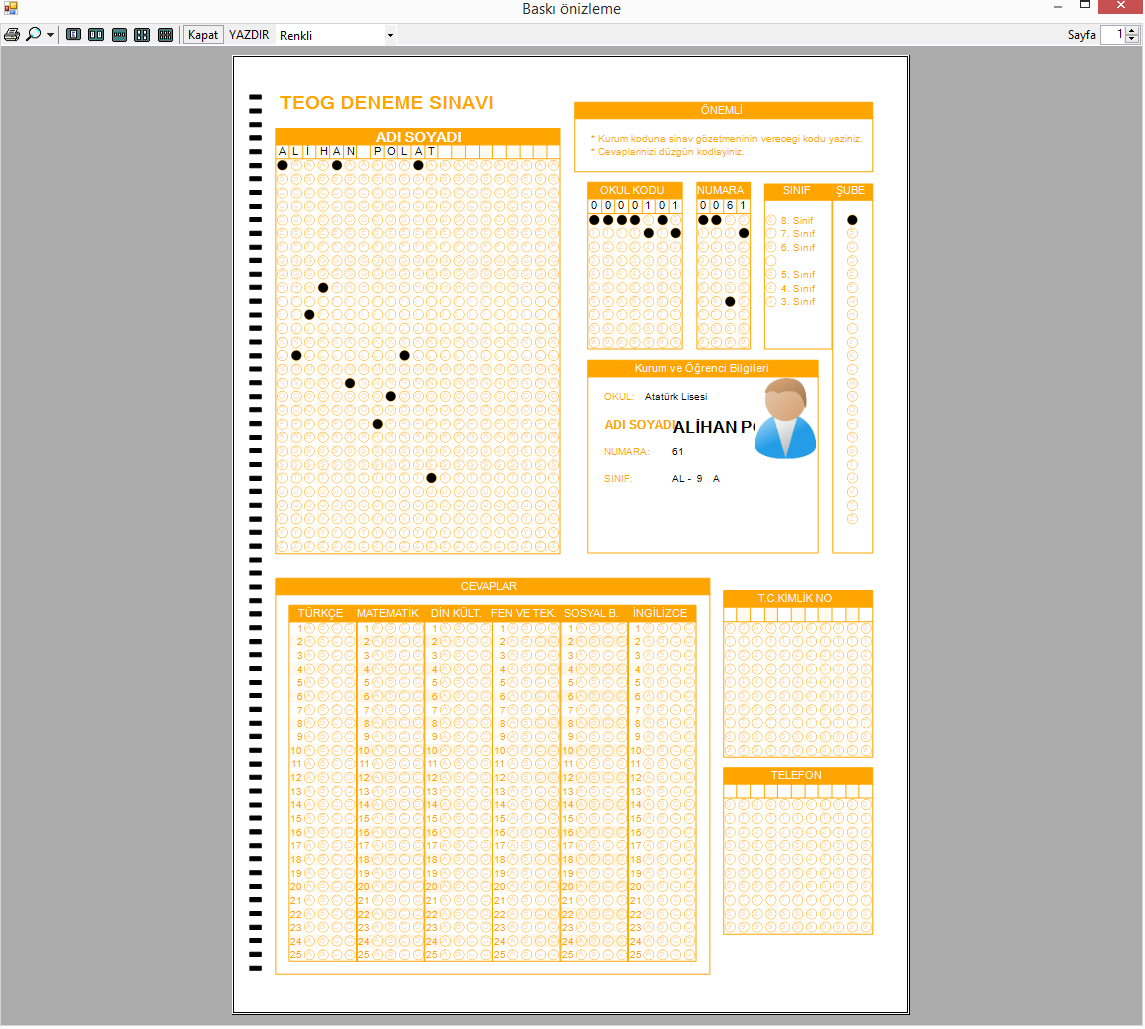Expand the Renkli color mode dropdown
The height and width of the screenshot is (1029, 1145).
[389, 35]
